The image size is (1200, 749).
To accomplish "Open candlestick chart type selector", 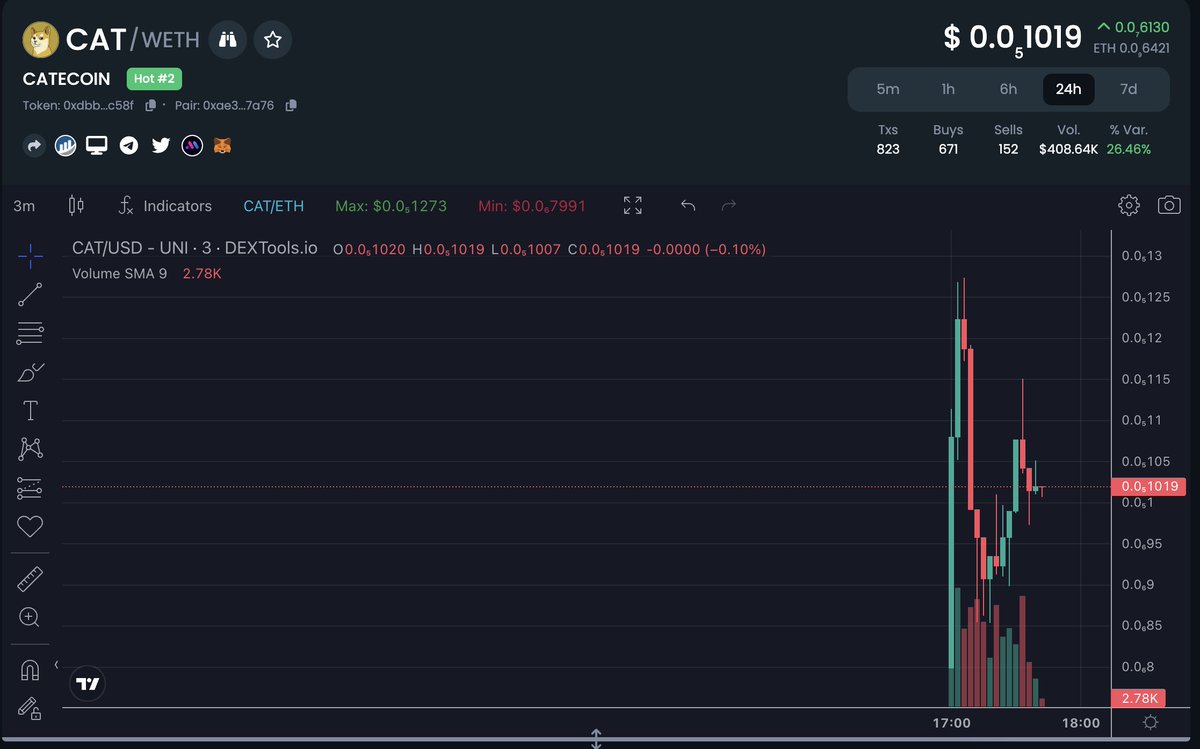I will tap(76, 206).
